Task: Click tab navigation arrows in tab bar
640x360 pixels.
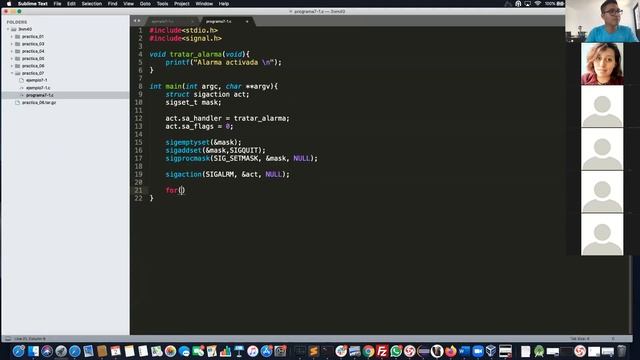Action: (137, 21)
